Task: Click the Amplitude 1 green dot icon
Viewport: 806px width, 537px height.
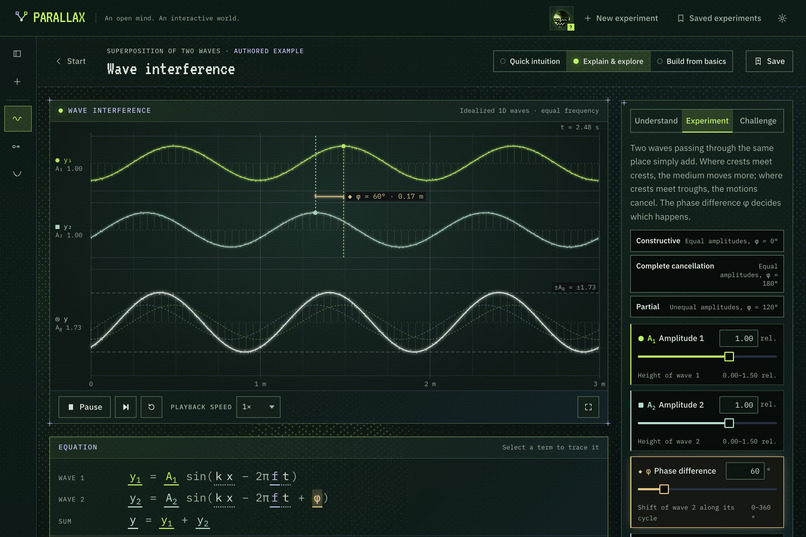Action: 640,339
